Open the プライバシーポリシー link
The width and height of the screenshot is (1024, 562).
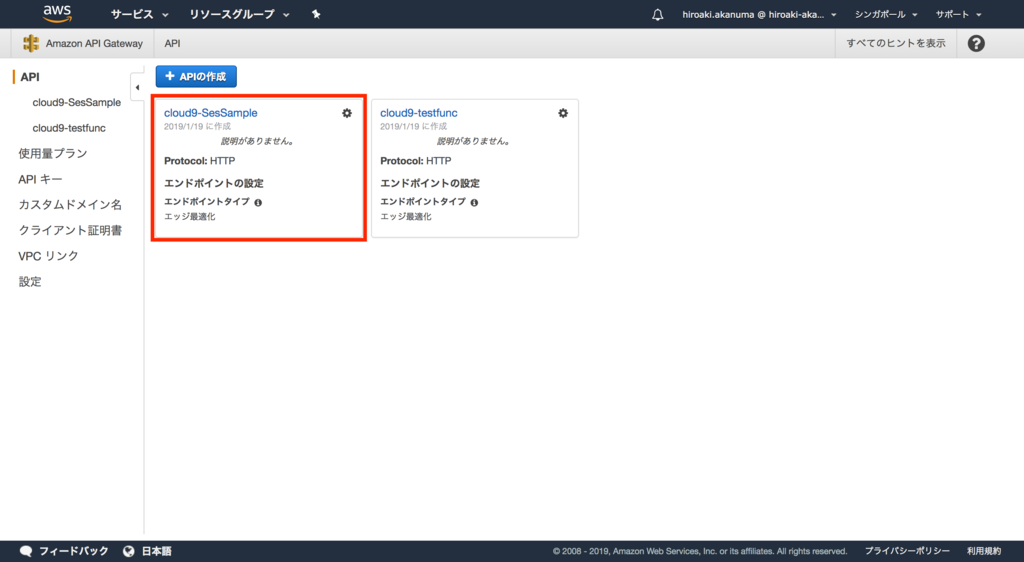pos(907,551)
